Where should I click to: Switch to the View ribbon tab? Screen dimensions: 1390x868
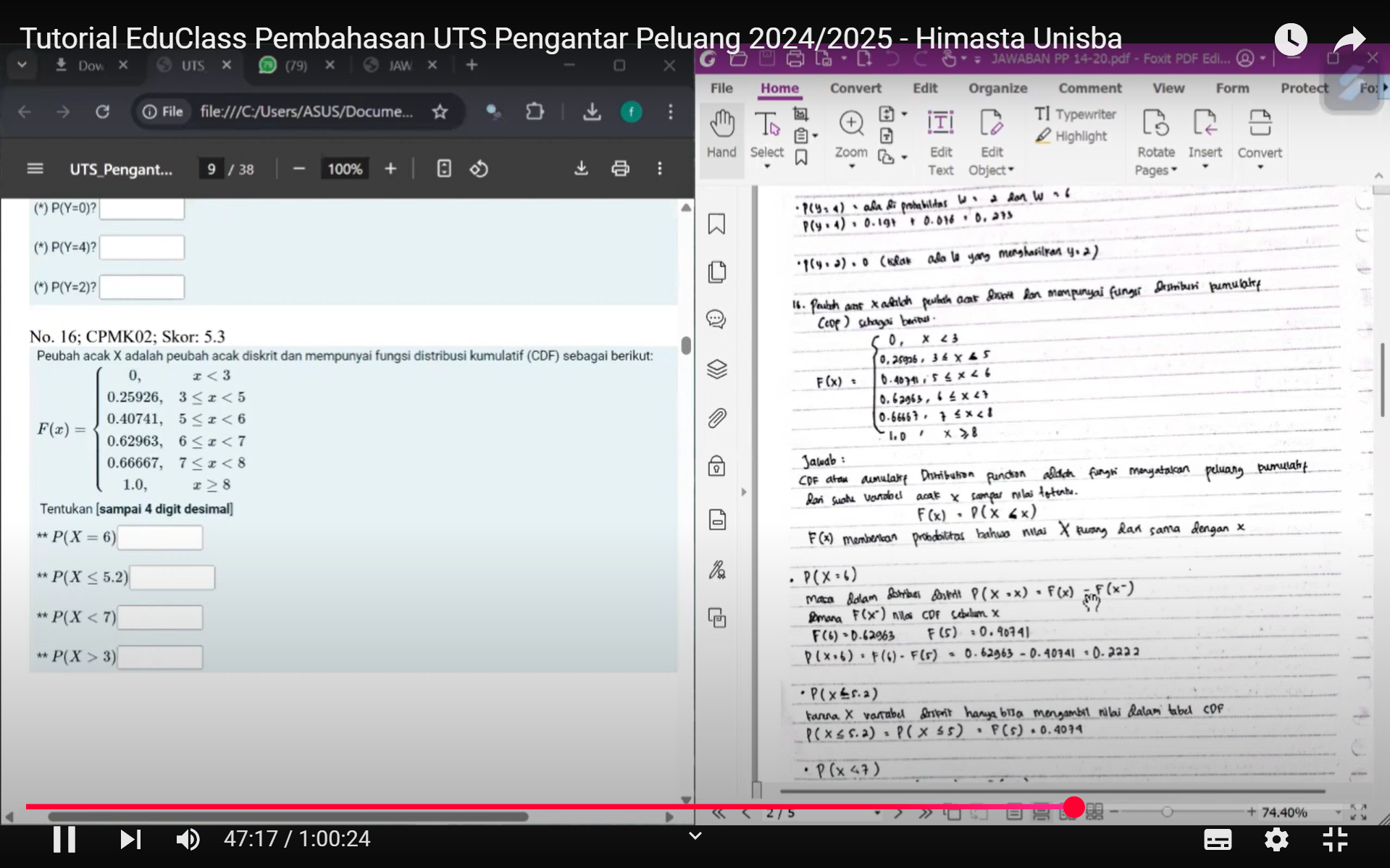1168,88
